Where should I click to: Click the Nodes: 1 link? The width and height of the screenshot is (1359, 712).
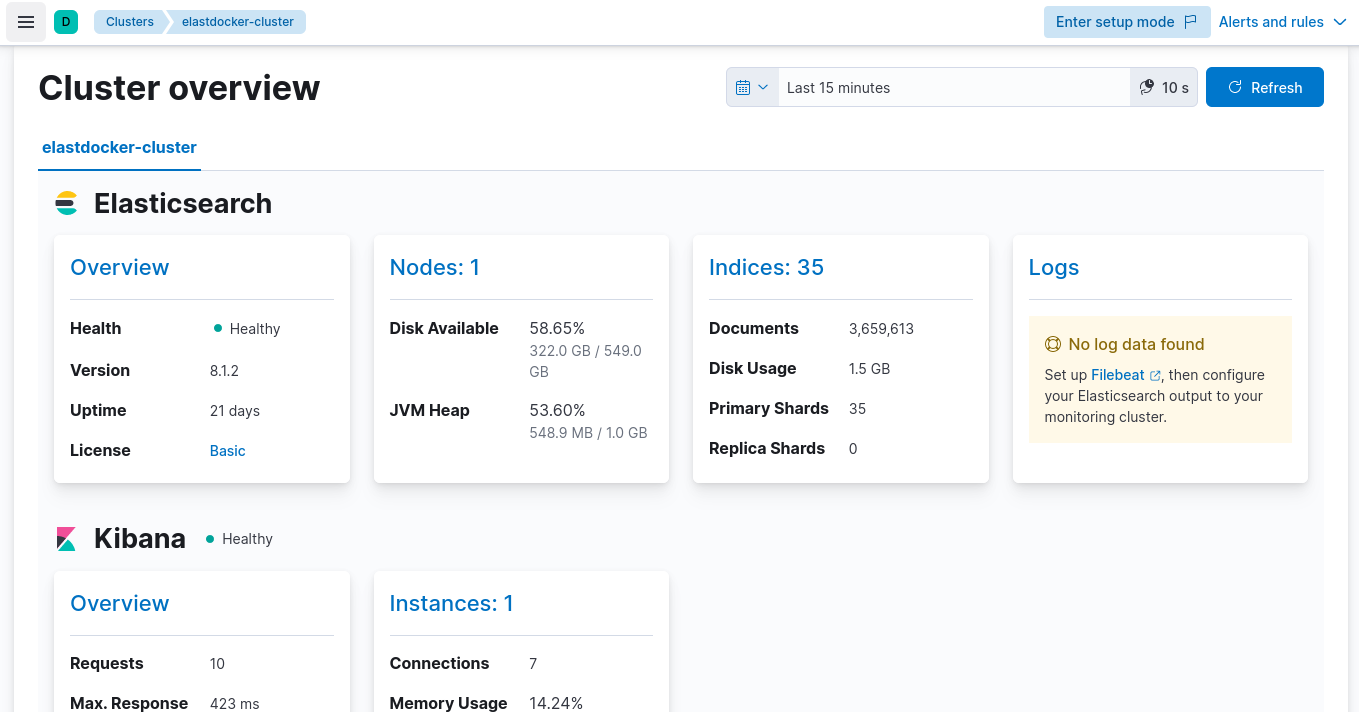coord(434,267)
